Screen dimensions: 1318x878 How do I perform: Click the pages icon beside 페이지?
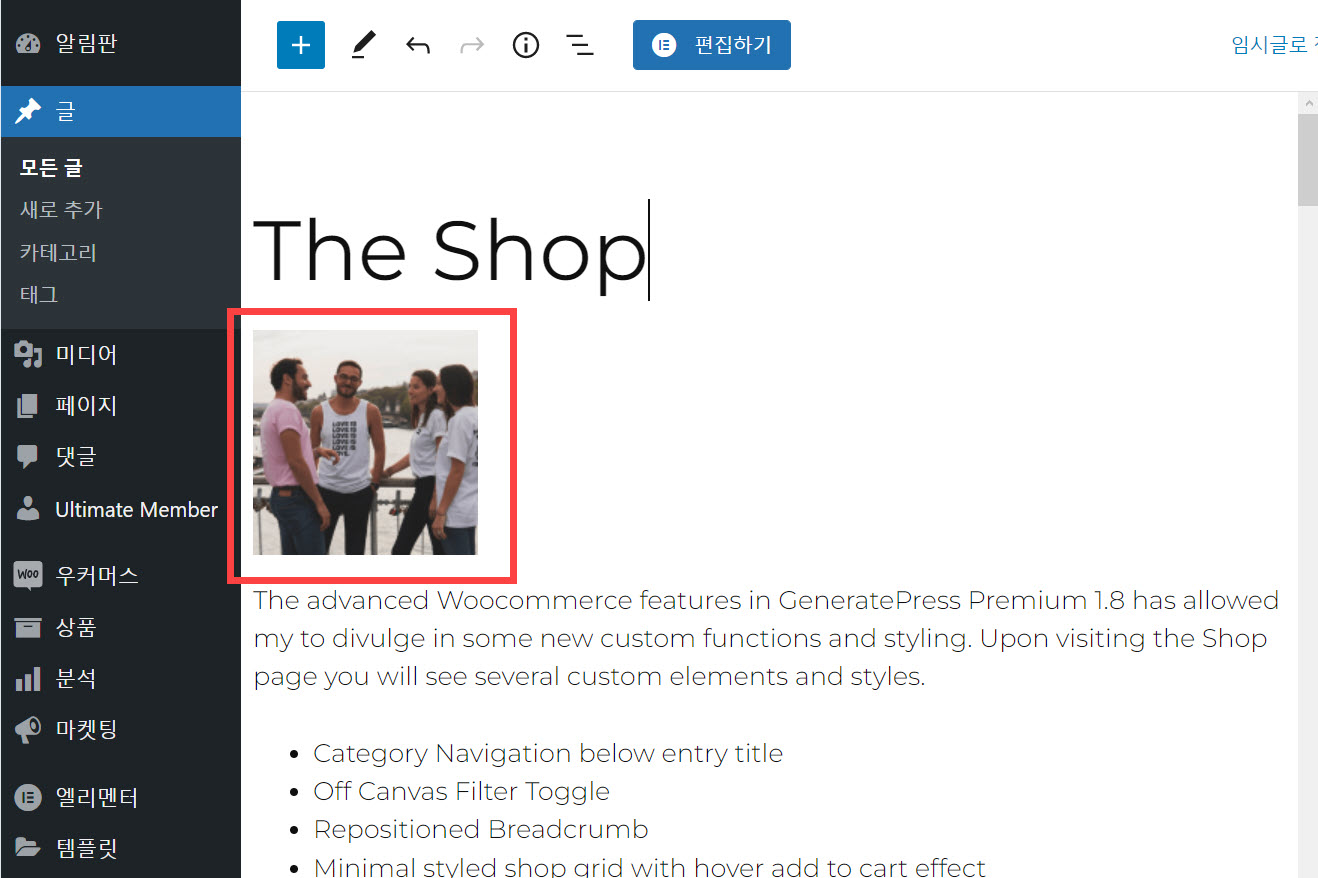pyautogui.click(x=28, y=405)
